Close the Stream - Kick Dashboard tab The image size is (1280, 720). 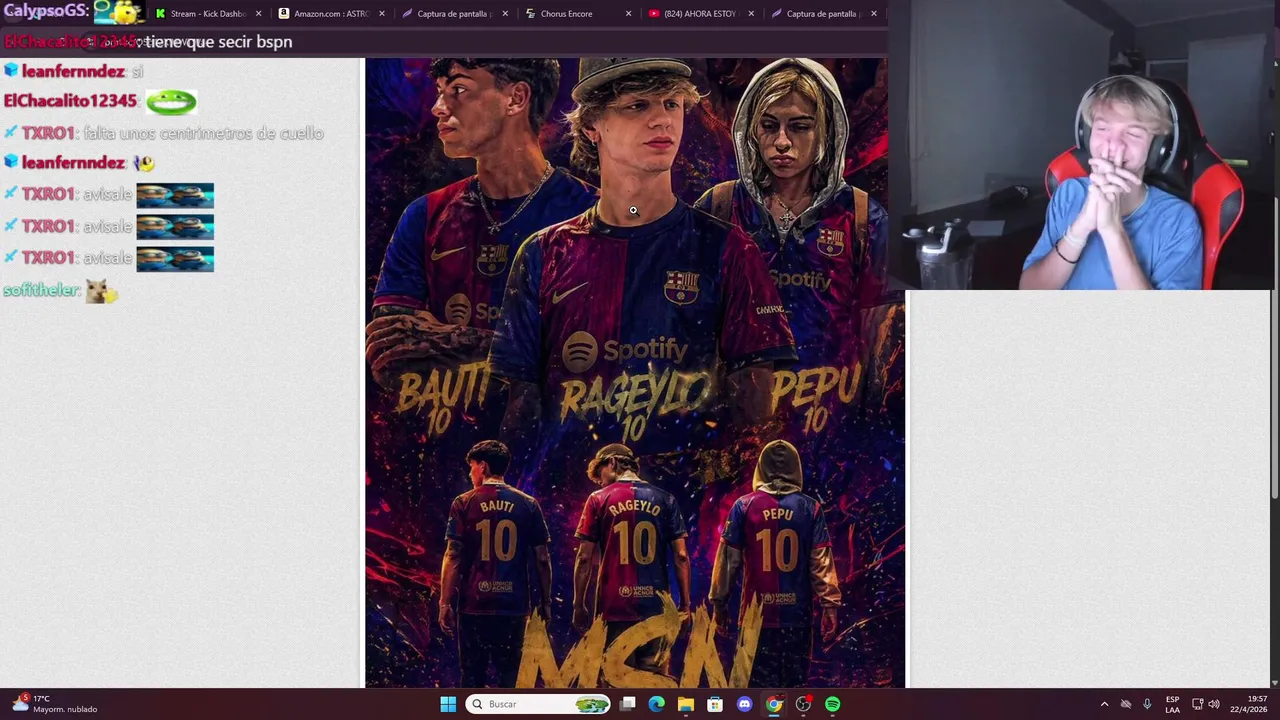click(x=259, y=14)
